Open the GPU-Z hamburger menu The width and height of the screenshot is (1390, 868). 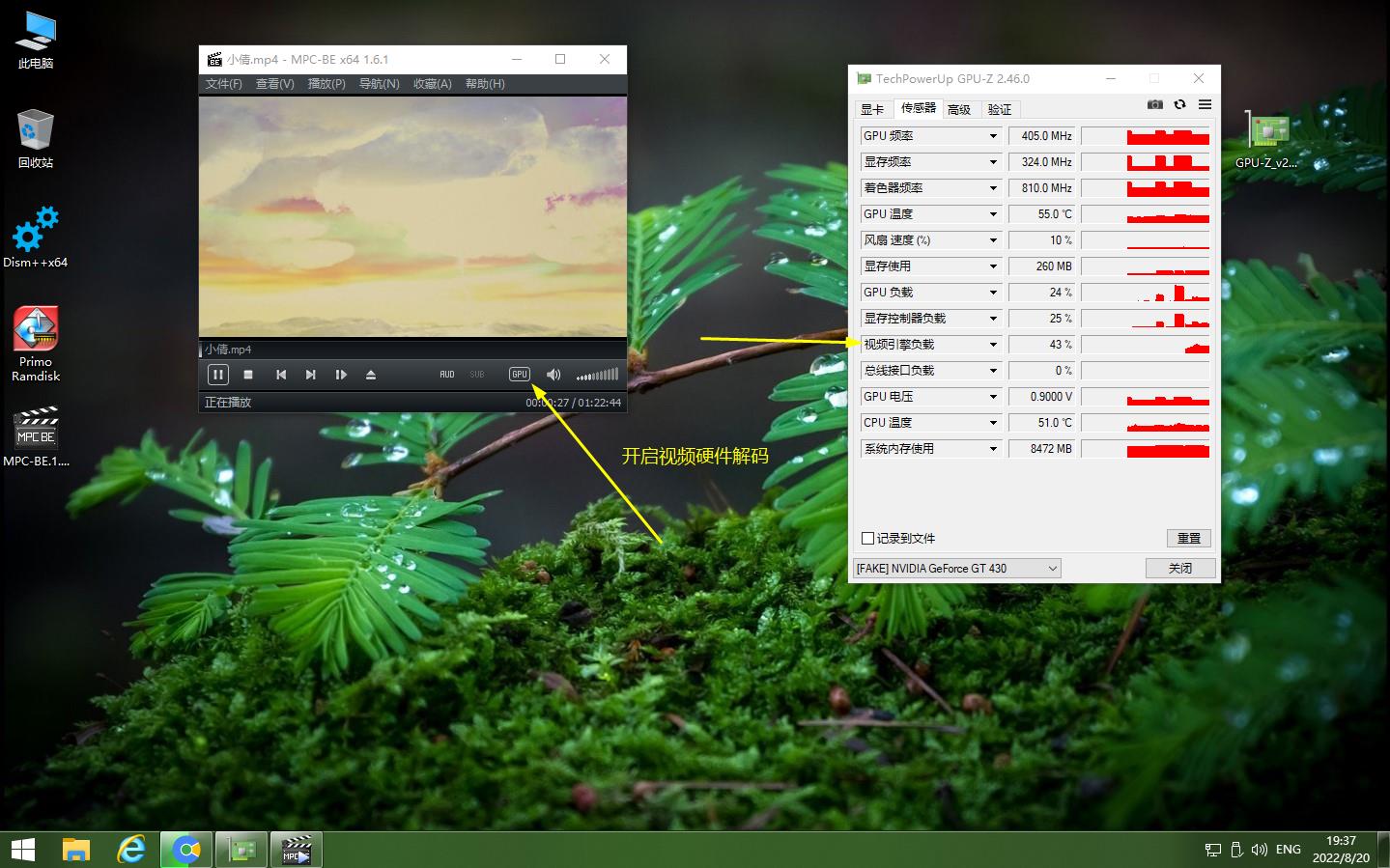[x=1205, y=104]
